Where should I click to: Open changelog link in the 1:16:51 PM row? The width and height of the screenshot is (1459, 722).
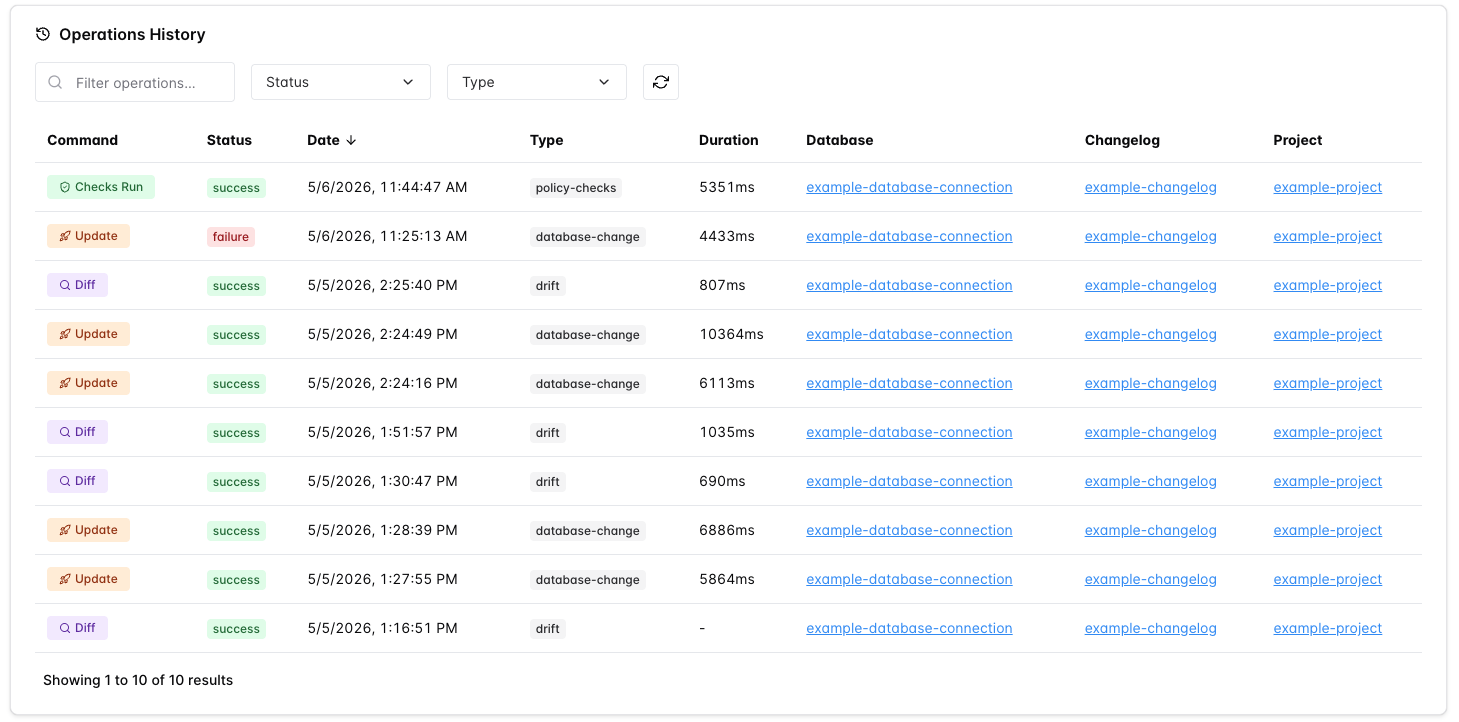[x=1151, y=628]
